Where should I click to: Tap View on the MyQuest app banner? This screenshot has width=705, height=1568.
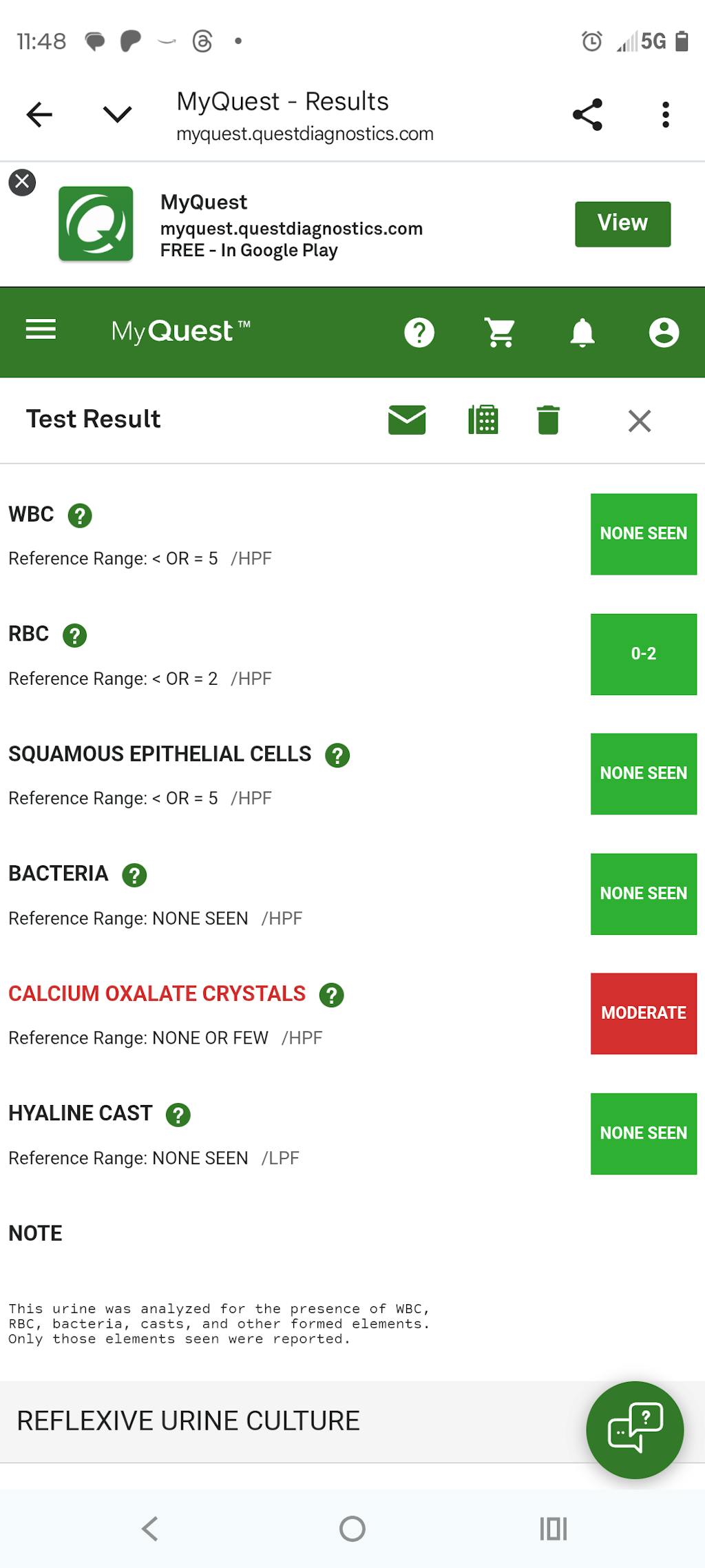622,223
